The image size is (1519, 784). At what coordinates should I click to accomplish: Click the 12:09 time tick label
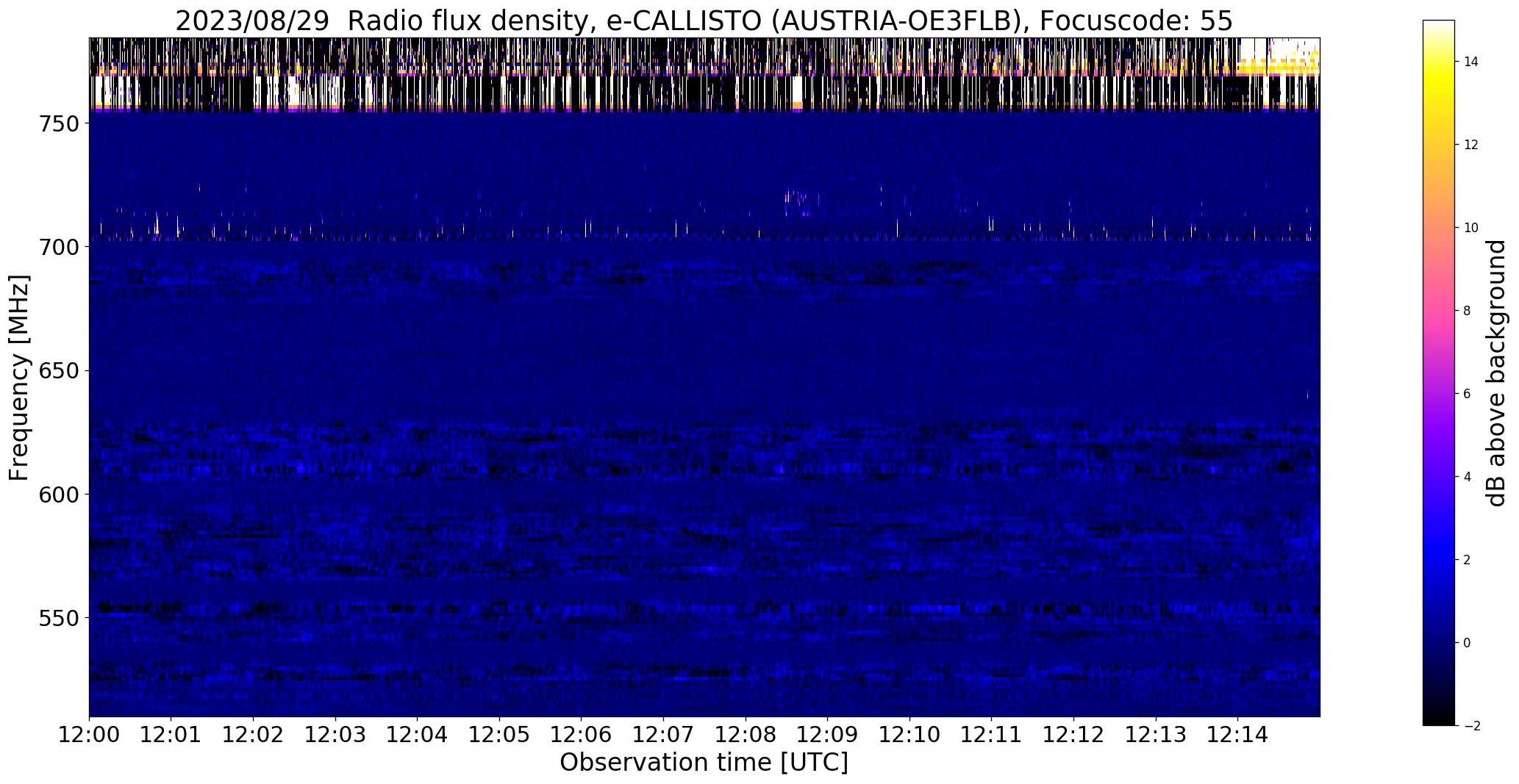click(828, 734)
